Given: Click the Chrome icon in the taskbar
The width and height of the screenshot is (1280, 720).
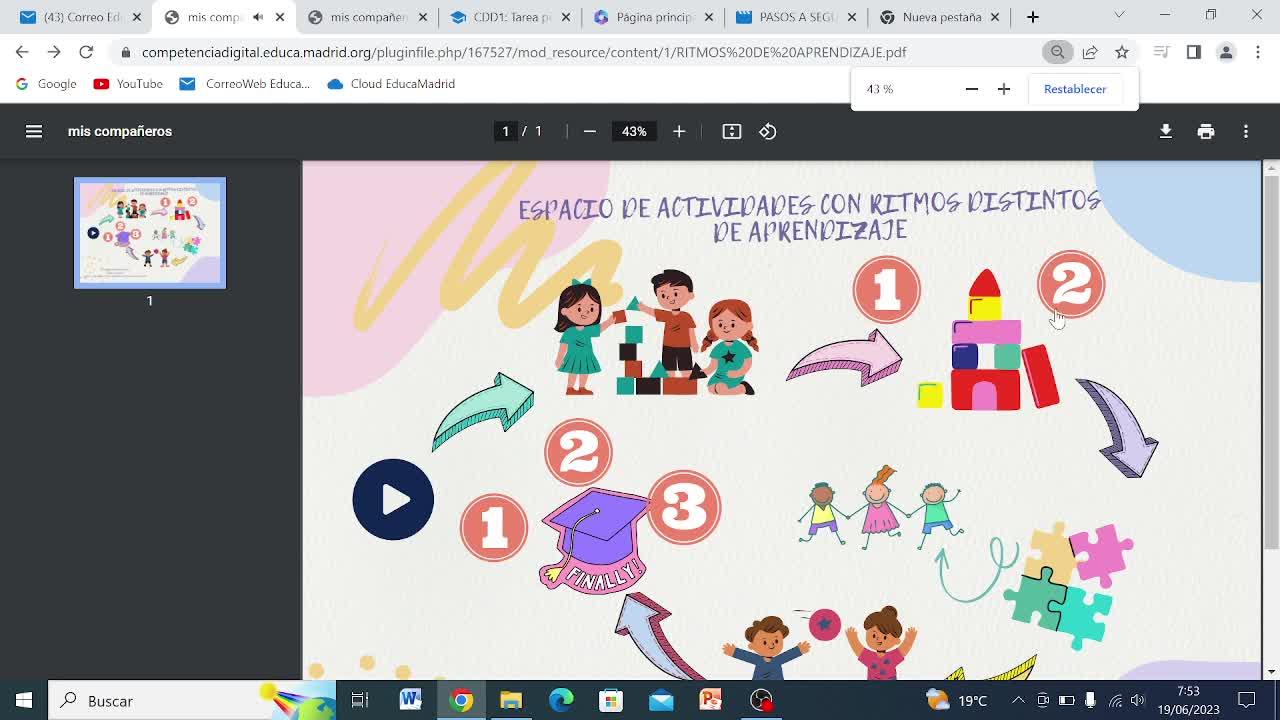Looking at the screenshot, I should (x=461, y=700).
